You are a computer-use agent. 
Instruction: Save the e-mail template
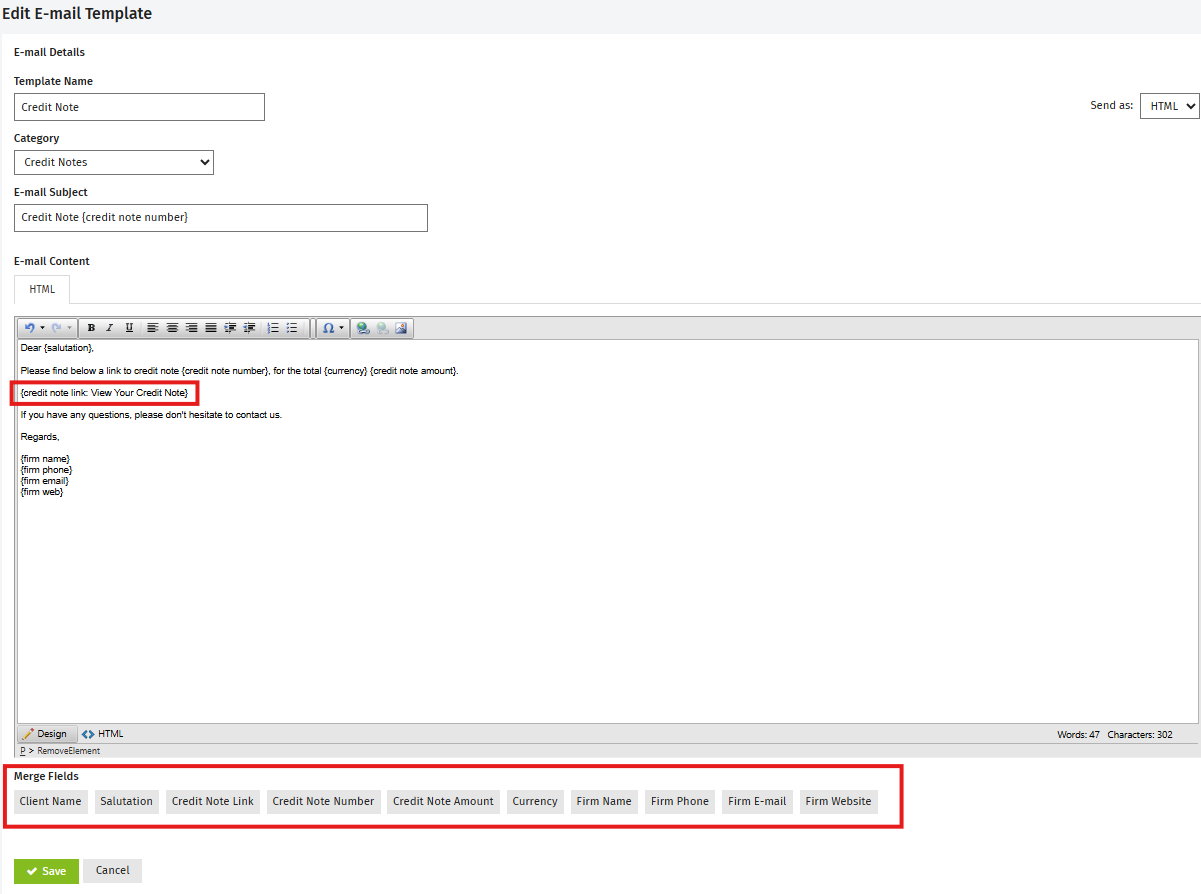46,871
